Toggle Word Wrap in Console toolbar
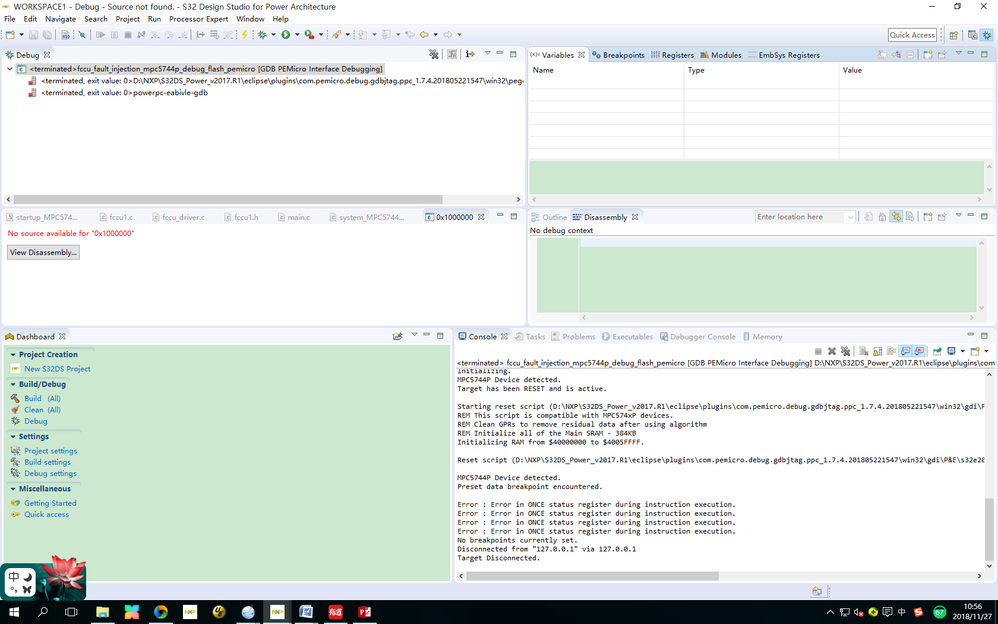The image size is (998, 624). [x=891, y=351]
